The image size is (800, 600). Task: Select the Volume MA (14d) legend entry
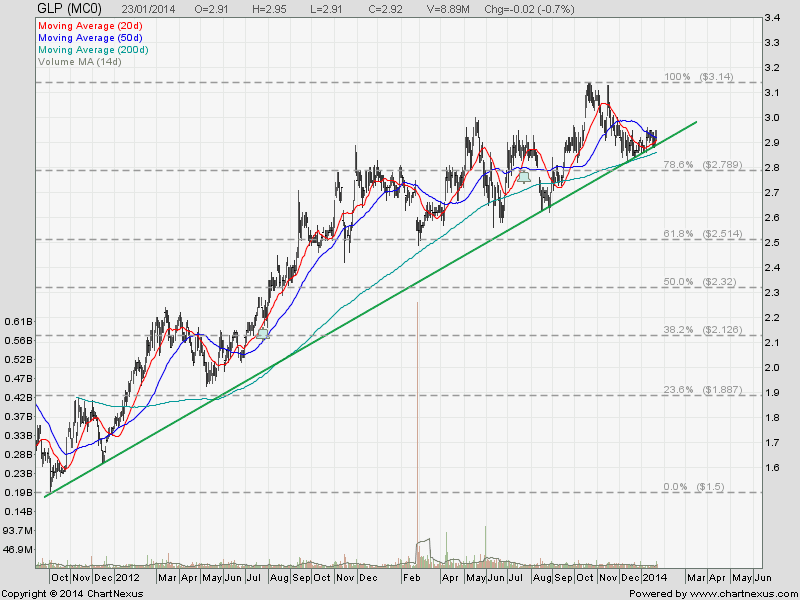pos(80,62)
